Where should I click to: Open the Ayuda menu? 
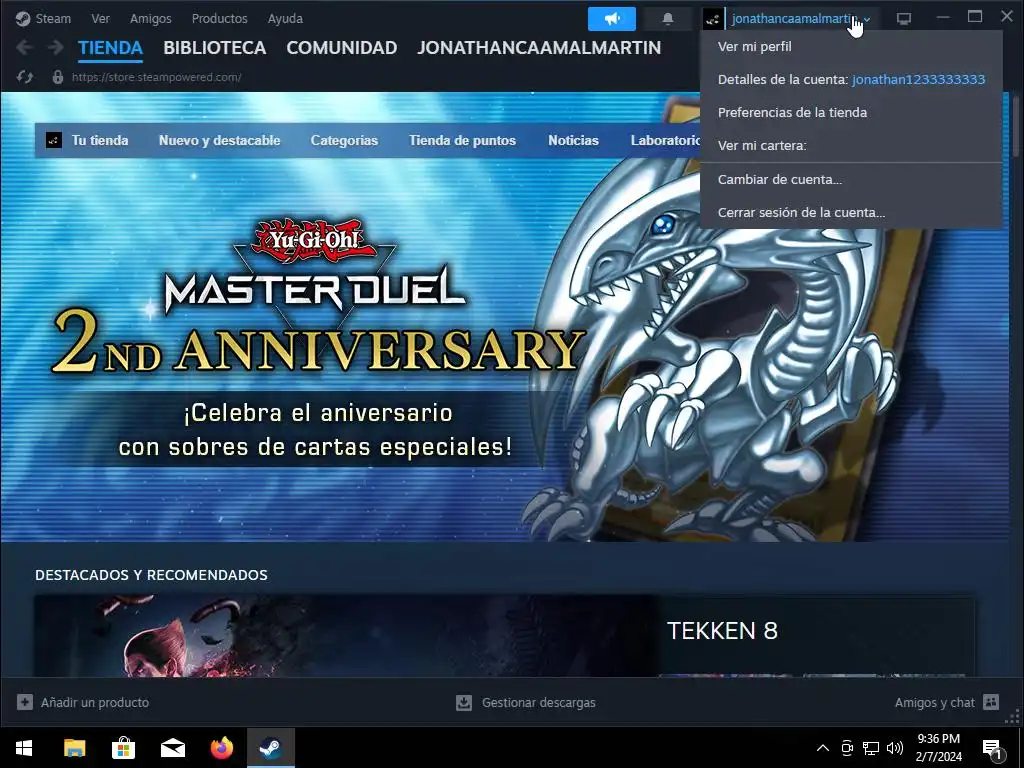click(x=285, y=18)
